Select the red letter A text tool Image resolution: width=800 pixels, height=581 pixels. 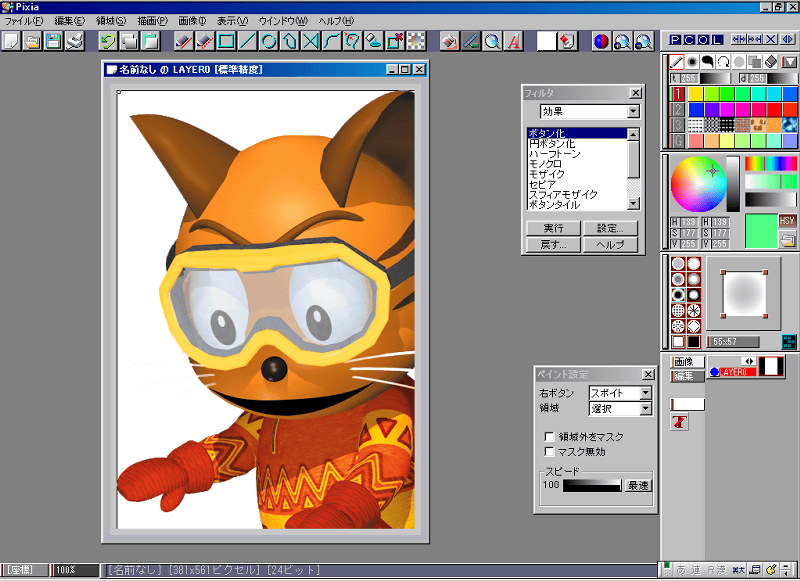[513, 41]
